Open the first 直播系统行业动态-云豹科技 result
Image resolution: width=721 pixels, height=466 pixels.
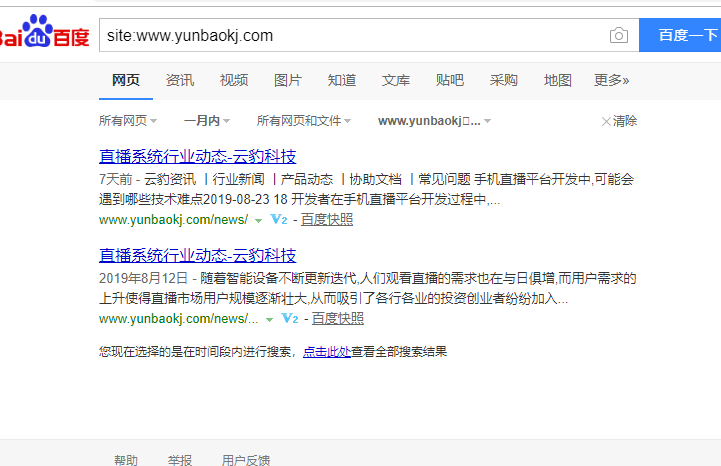[x=197, y=156]
